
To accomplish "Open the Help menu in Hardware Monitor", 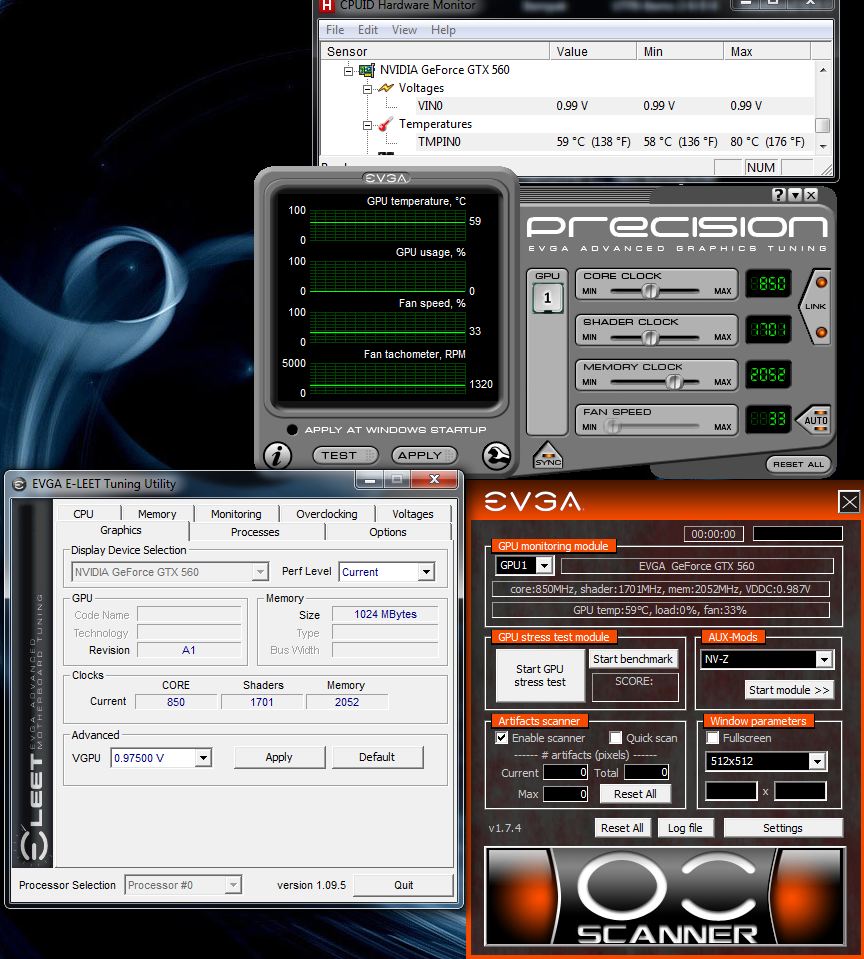I will click(443, 30).
